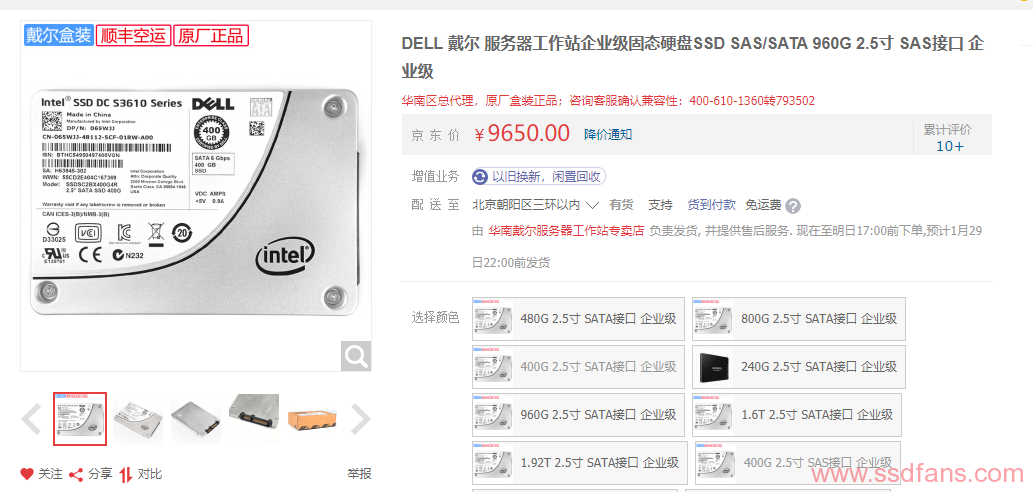1033x492 pixels.
Task: Open 降价通知 price drop alert
Action: pyautogui.click(x=608, y=134)
